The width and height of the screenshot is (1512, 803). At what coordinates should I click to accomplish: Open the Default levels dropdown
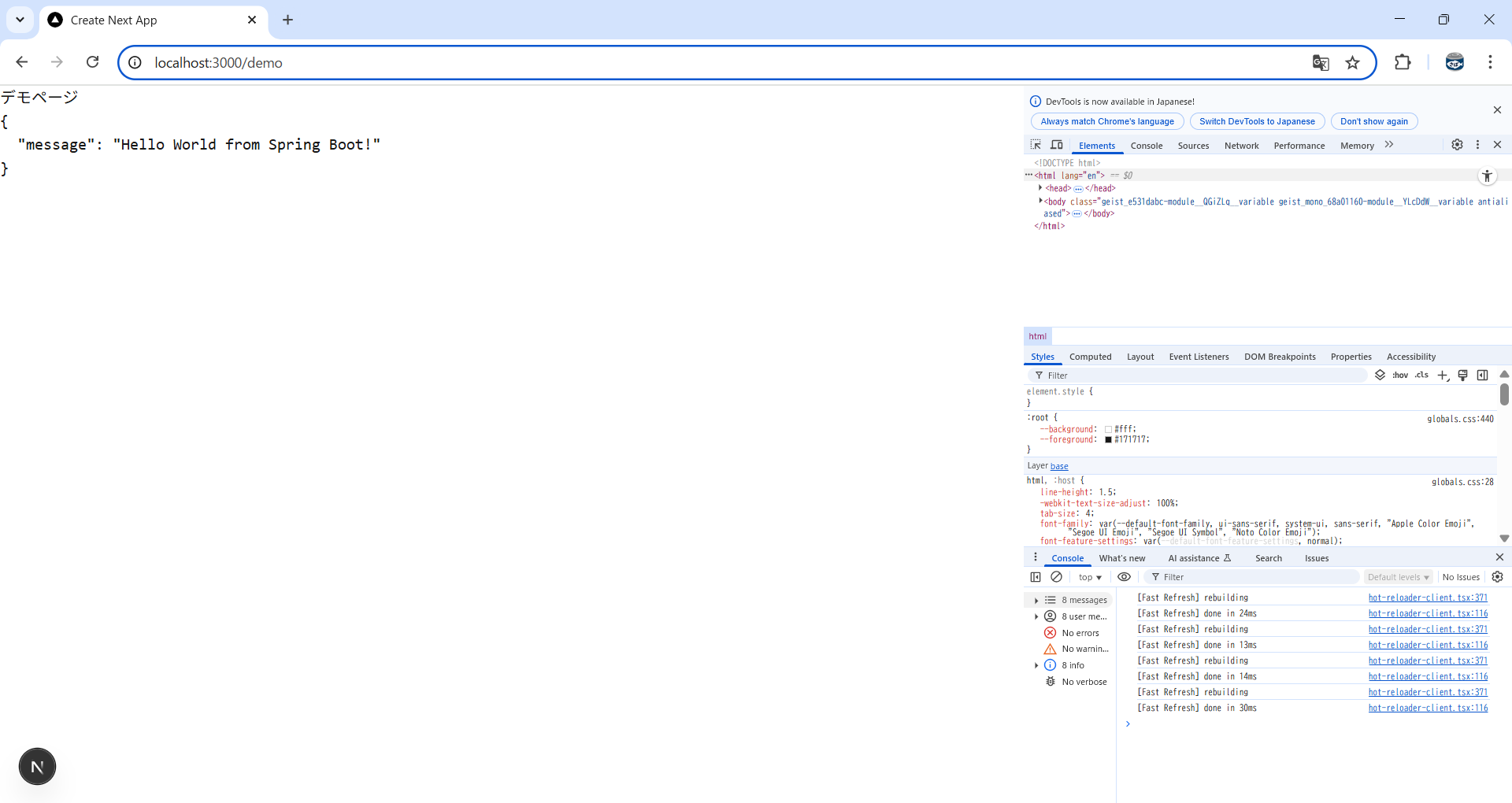tap(1398, 576)
